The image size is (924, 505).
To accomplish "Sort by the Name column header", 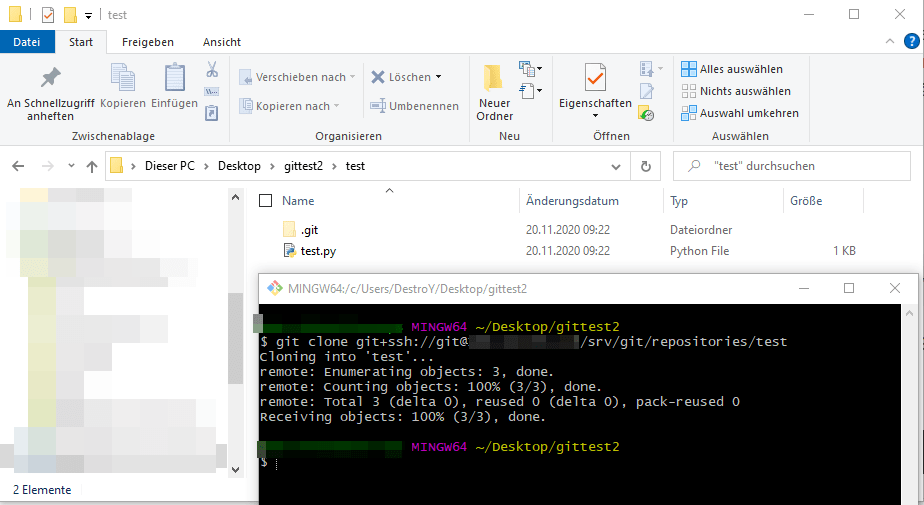I will point(298,201).
